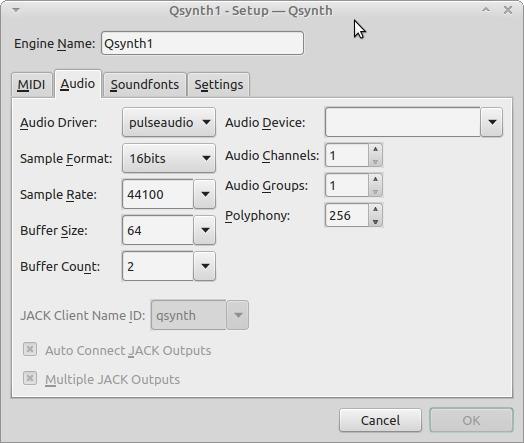Increase Audio Groups with up arrow

(x=376, y=179)
